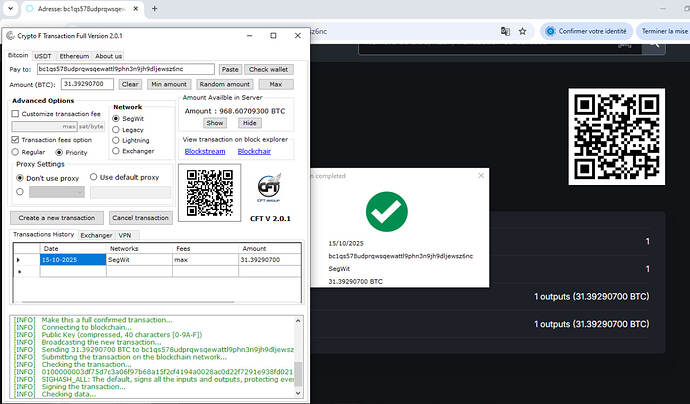Choose the Regular fee radio option

[16, 152]
